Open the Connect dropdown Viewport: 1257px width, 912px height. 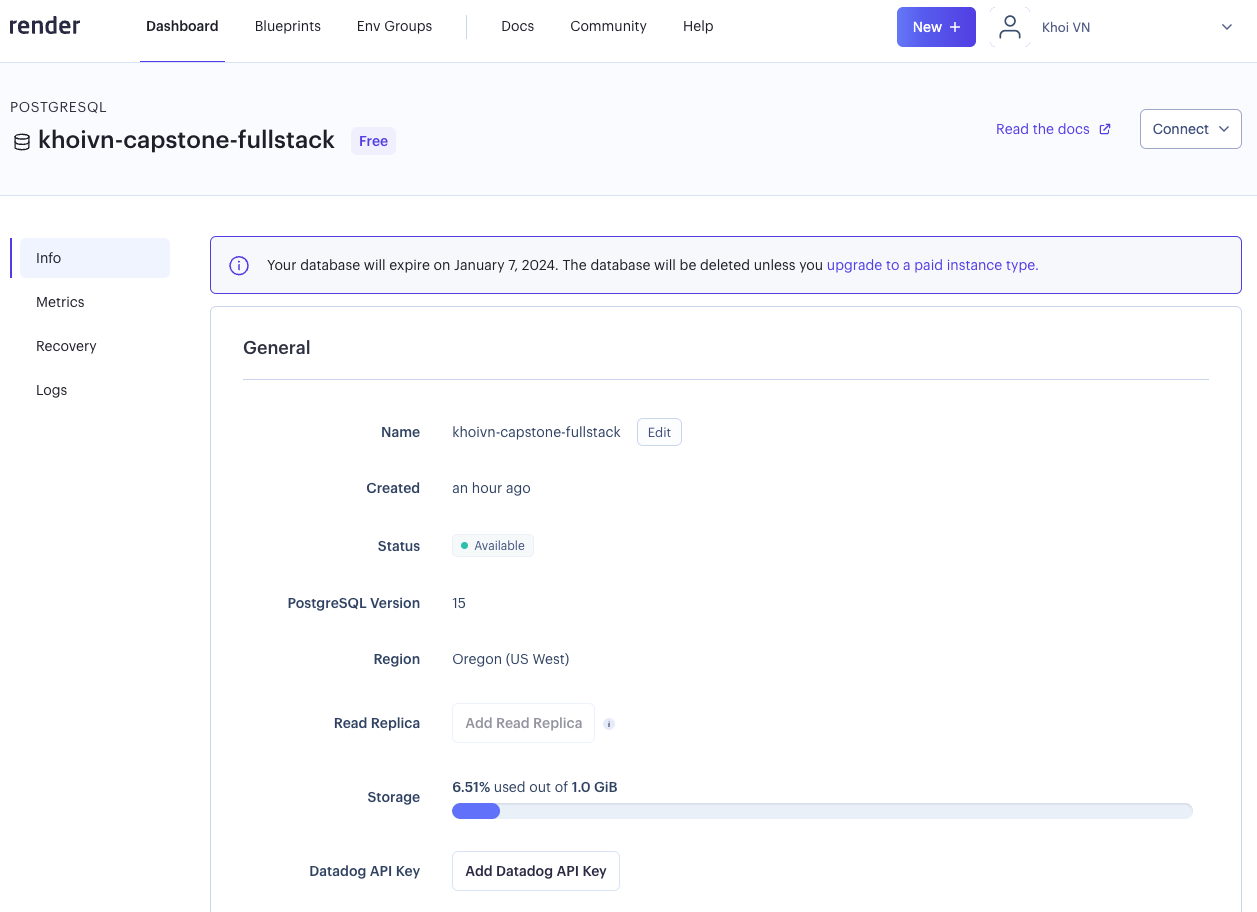1191,129
